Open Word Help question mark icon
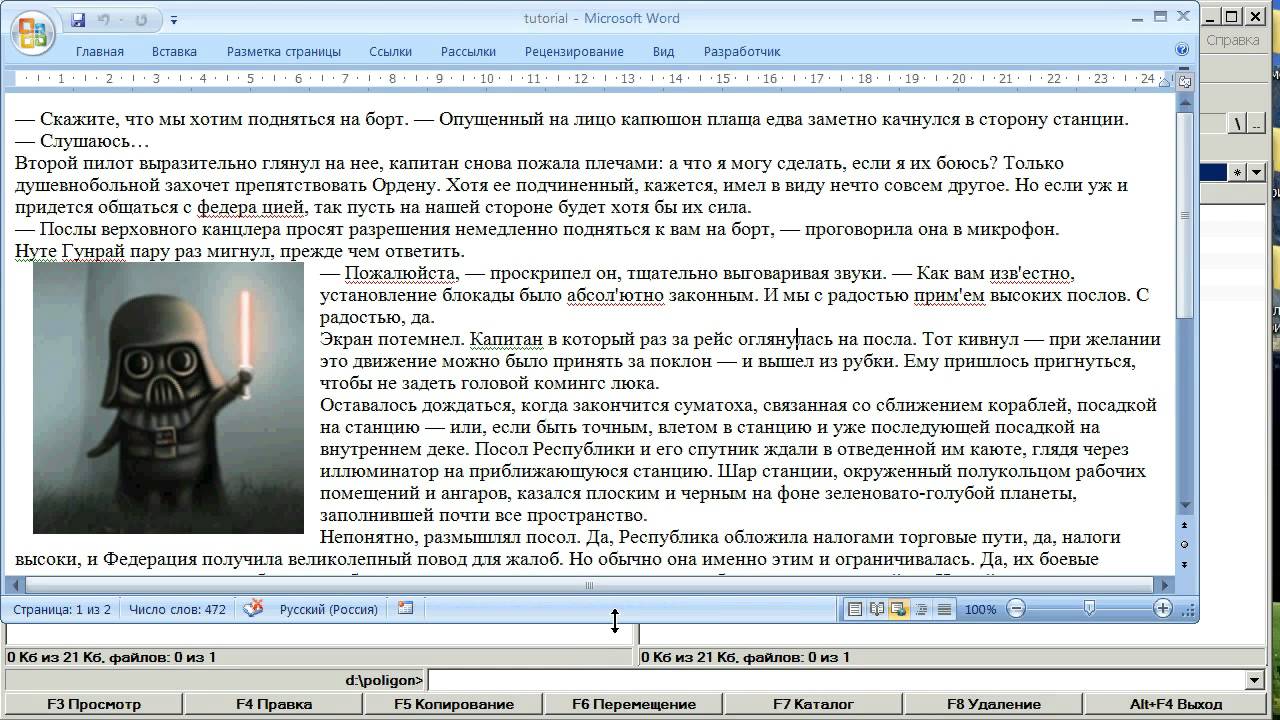 tap(1182, 50)
